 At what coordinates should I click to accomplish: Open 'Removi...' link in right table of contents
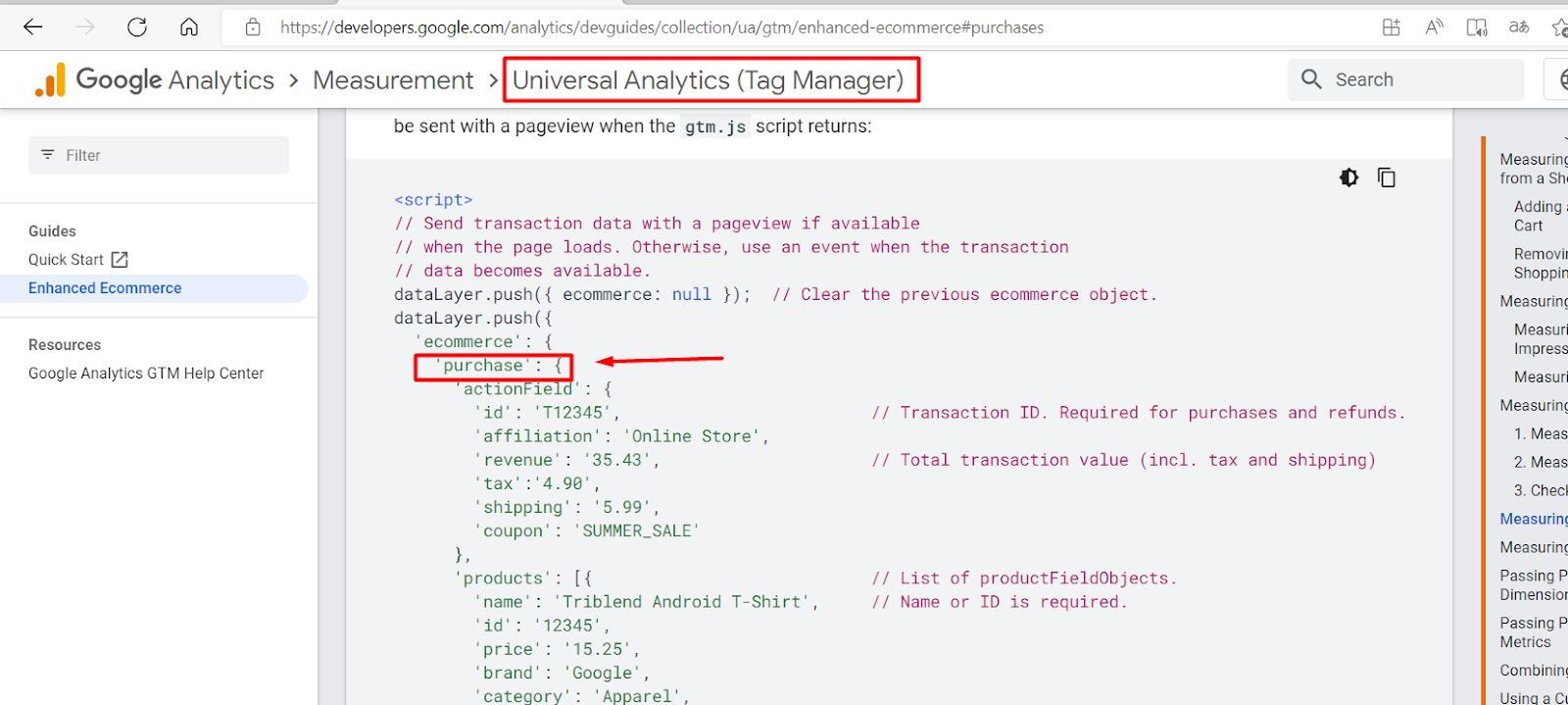coord(1541,263)
